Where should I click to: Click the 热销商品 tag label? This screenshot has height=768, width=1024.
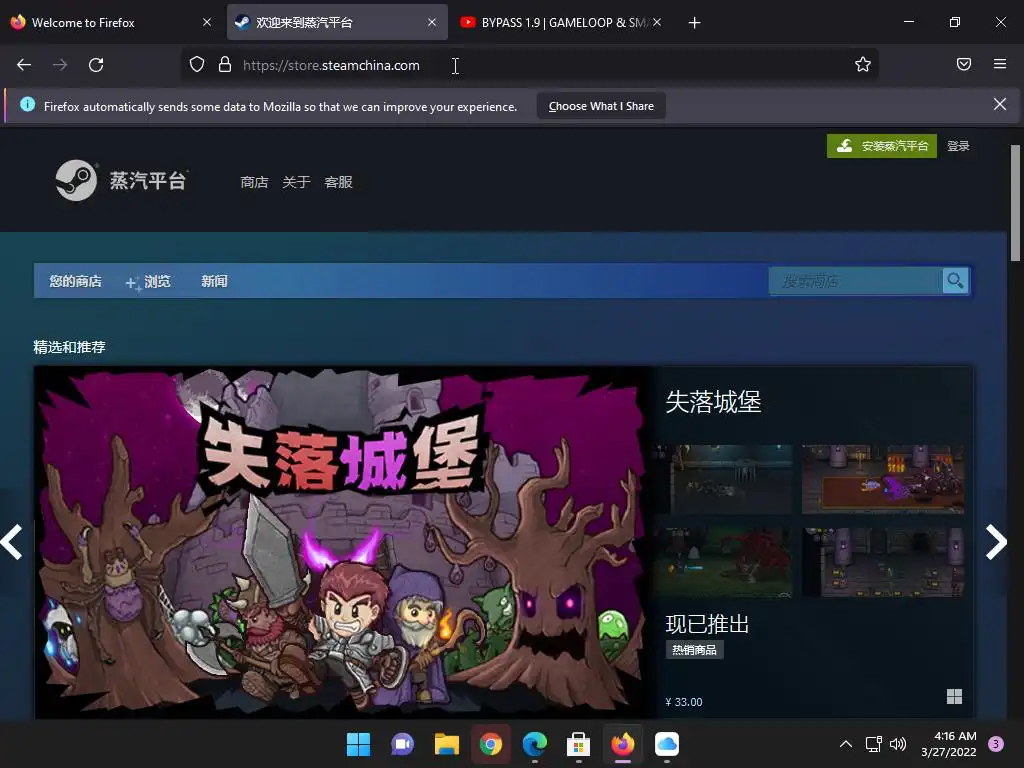click(x=694, y=650)
